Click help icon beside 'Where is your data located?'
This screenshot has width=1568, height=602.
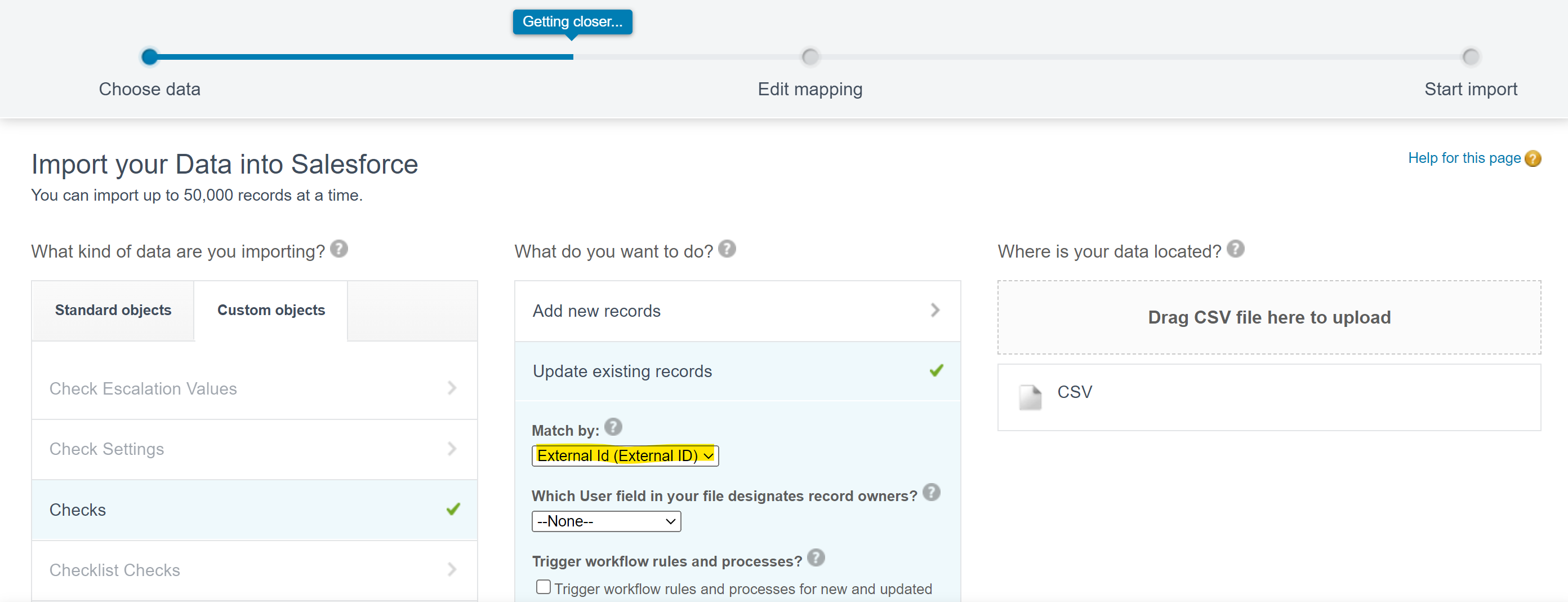(1235, 249)
